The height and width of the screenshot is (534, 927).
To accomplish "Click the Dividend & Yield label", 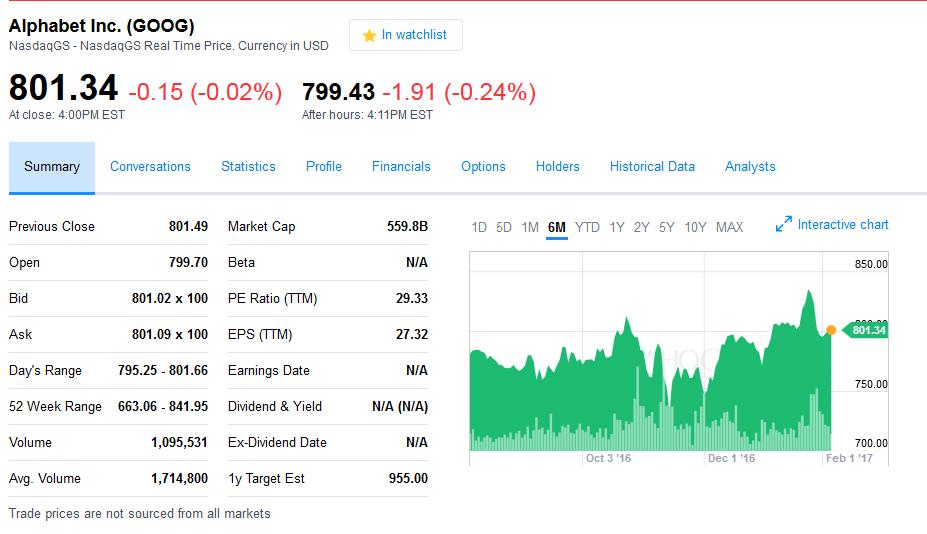I will (275, 407).
